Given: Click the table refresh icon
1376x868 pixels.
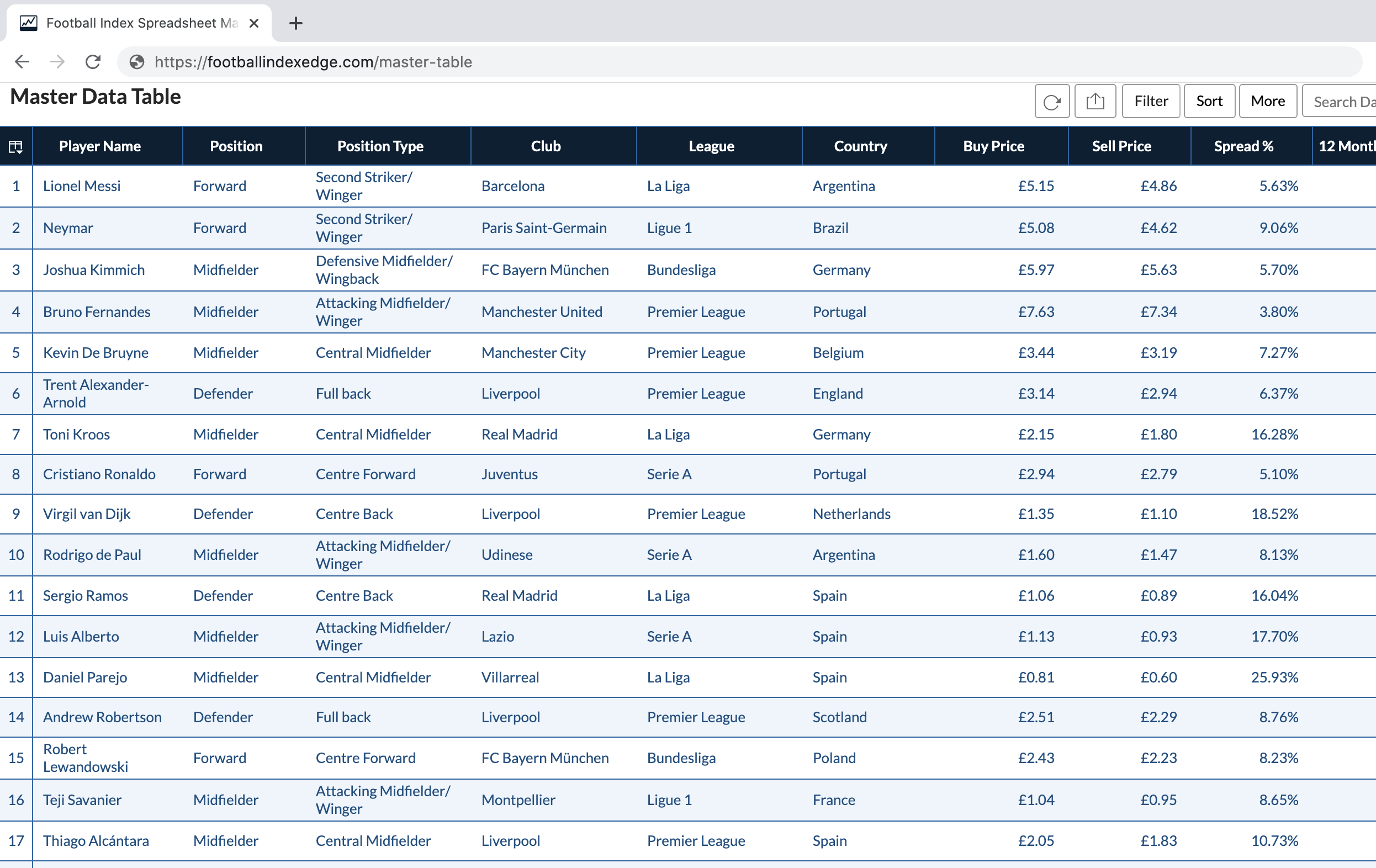Looking at the screenshot, I should click(1051, 102).
